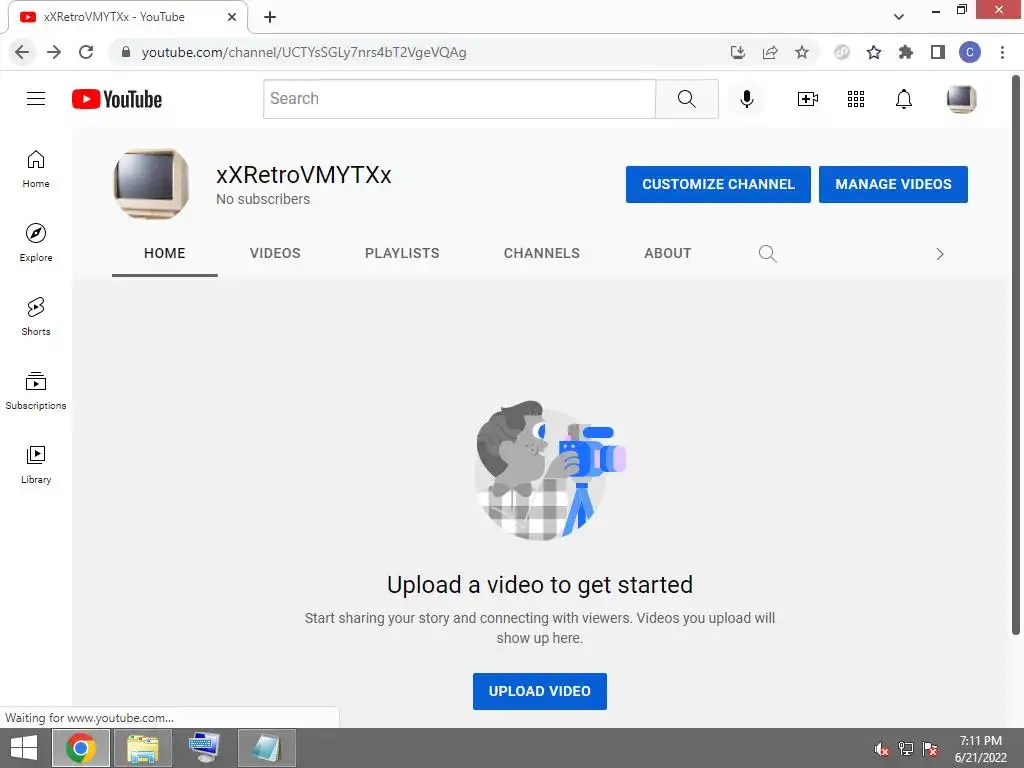Viewport: 1024px width, 768px height.
Task: Open the Chrome extensions puzzle icon
Action: pos(905,52)
